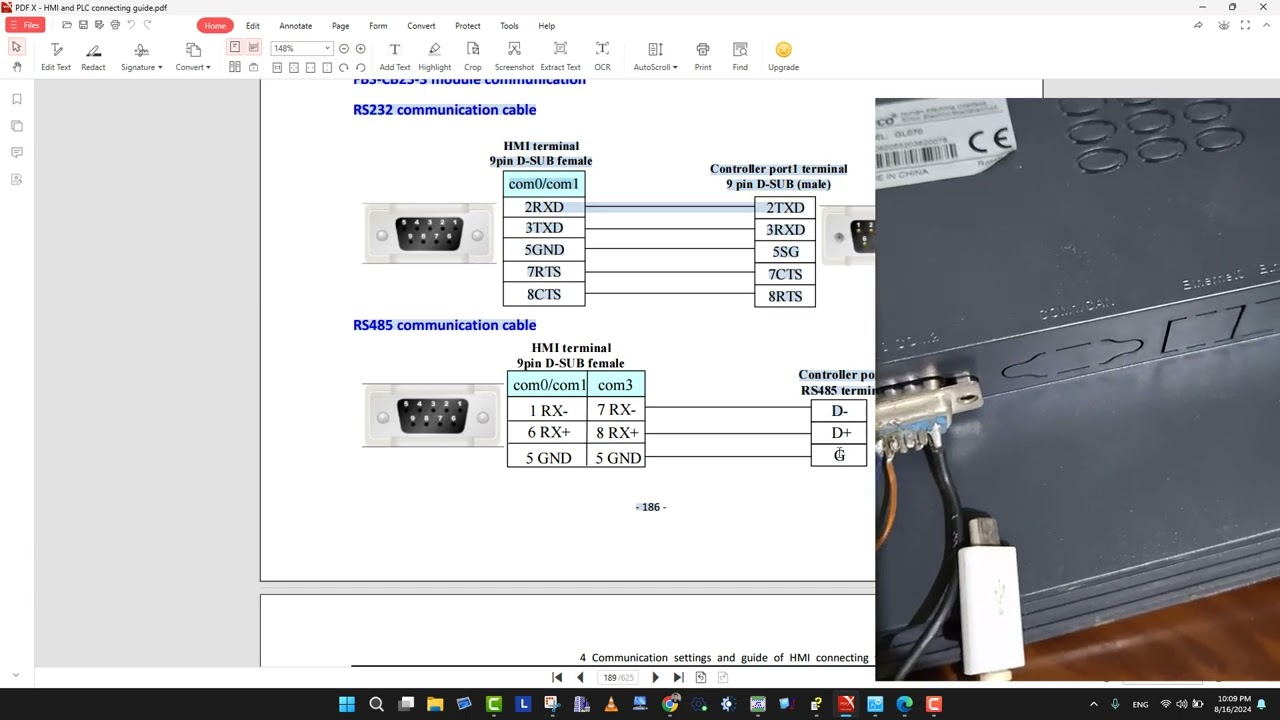Viewport: 1280px width, 720px height.
Task: Open the Page ribbon tab
Action: coord(340,26)
